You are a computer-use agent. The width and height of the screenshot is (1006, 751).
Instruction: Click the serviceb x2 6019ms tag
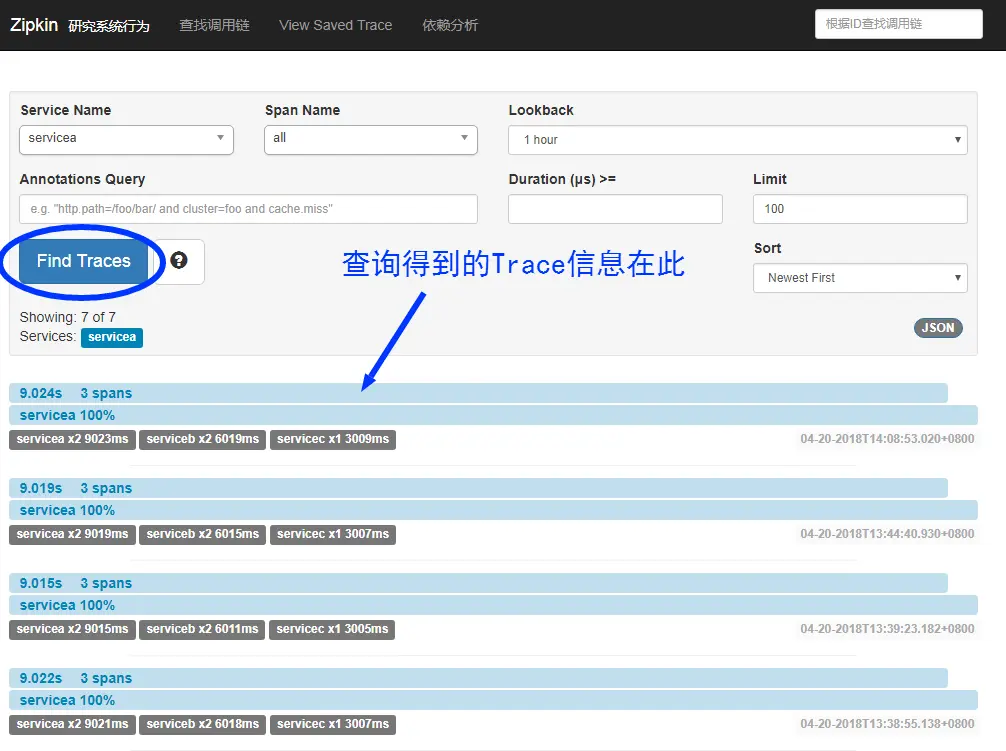click(203, 439)
